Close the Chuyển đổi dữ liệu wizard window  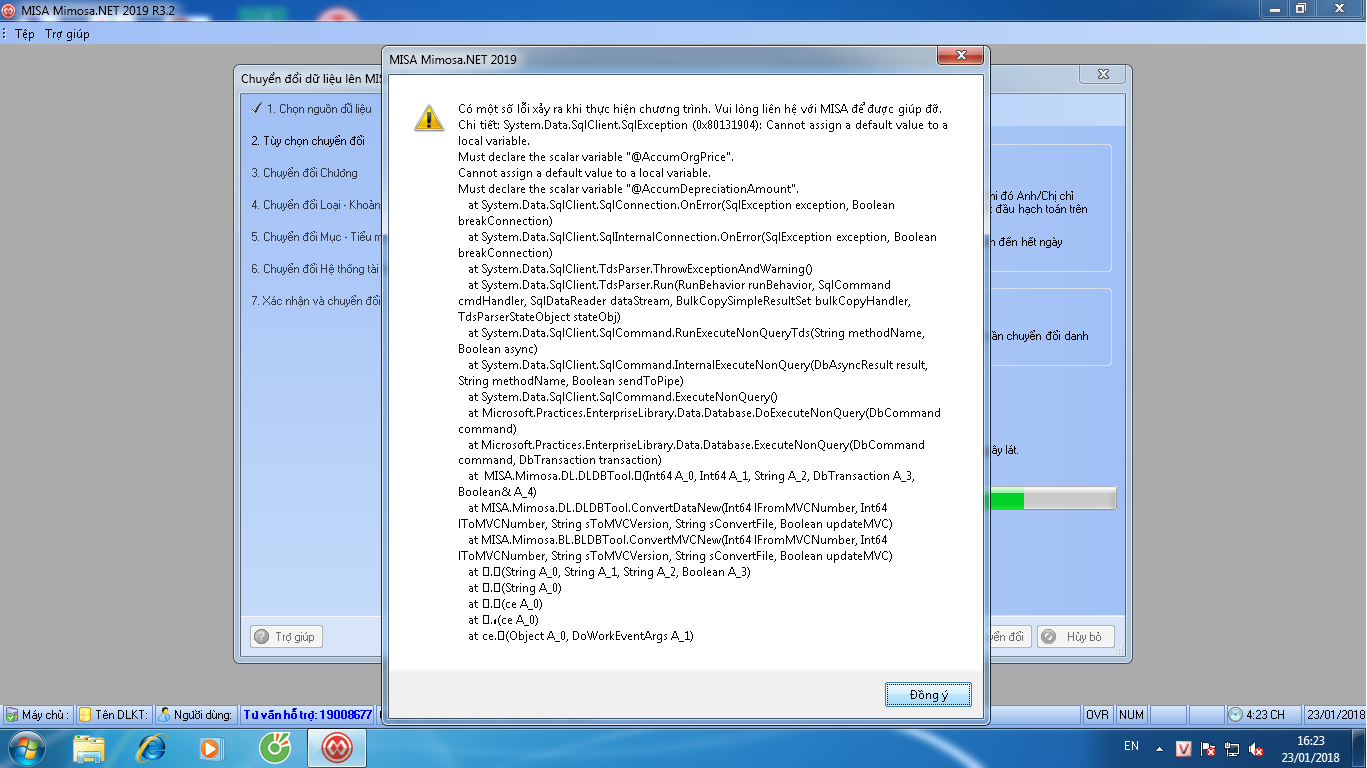[1104, 75]
